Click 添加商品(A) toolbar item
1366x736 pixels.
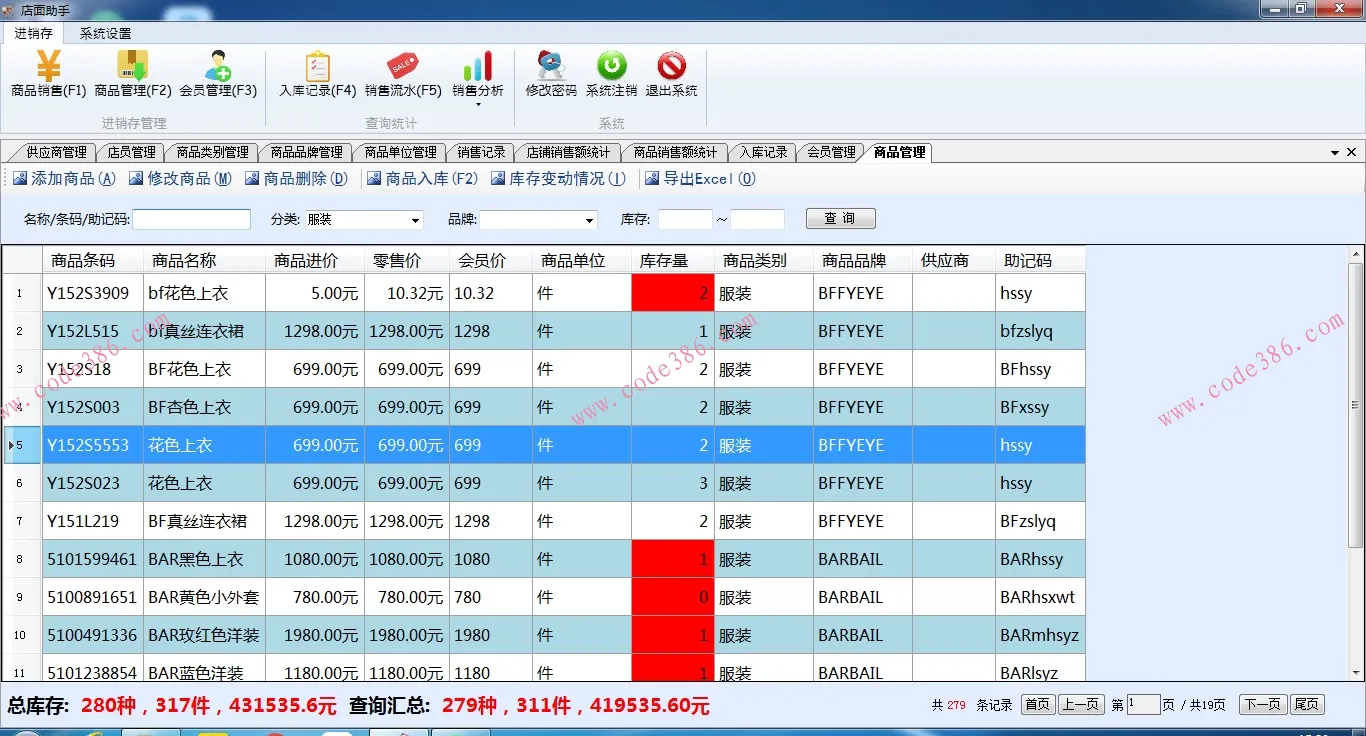[x=65, y=179]
